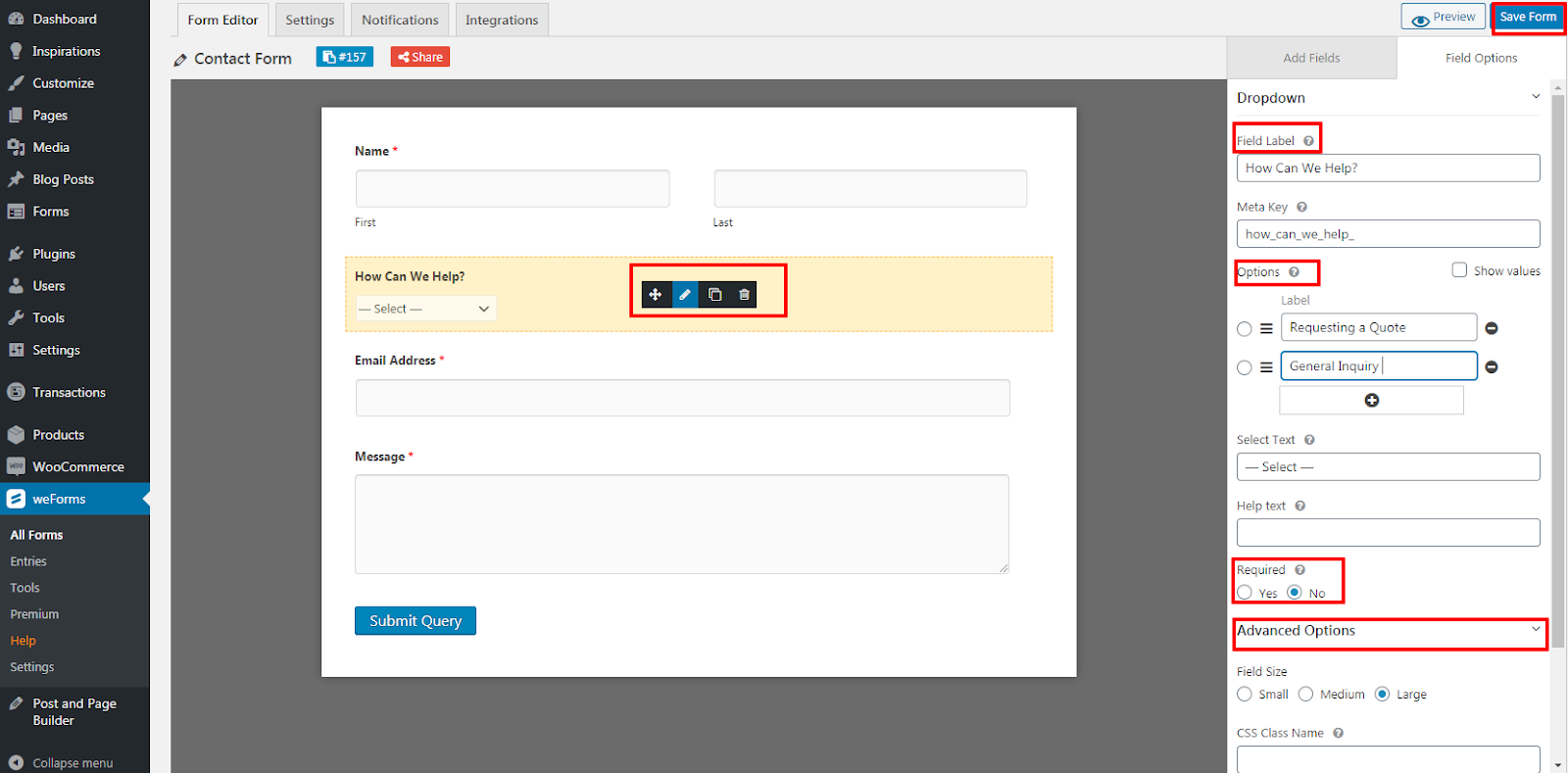Screen dimensions: 1568x773
Task: Click the red Share button
Action: coord(420,57)
